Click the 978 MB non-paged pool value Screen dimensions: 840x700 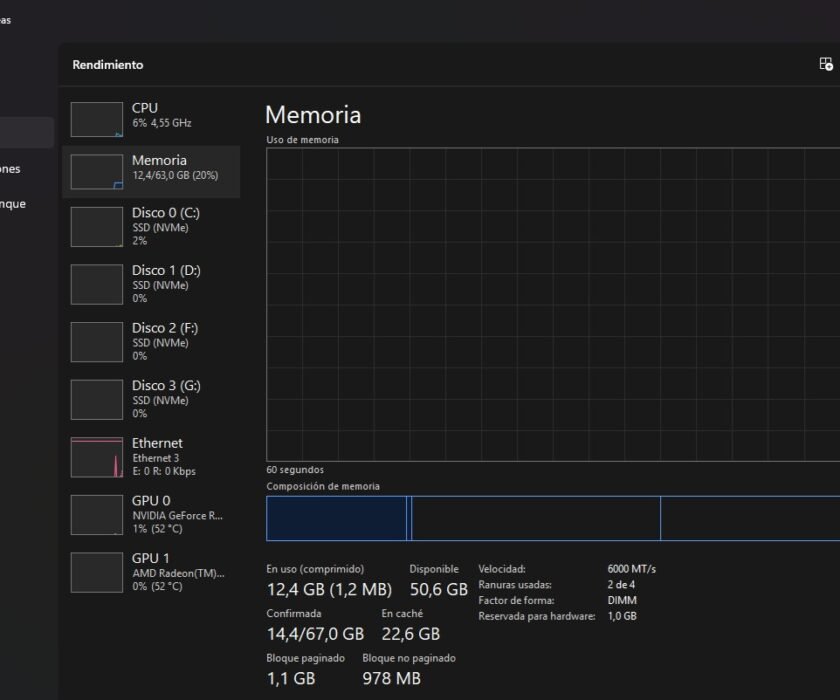(392, 679)
